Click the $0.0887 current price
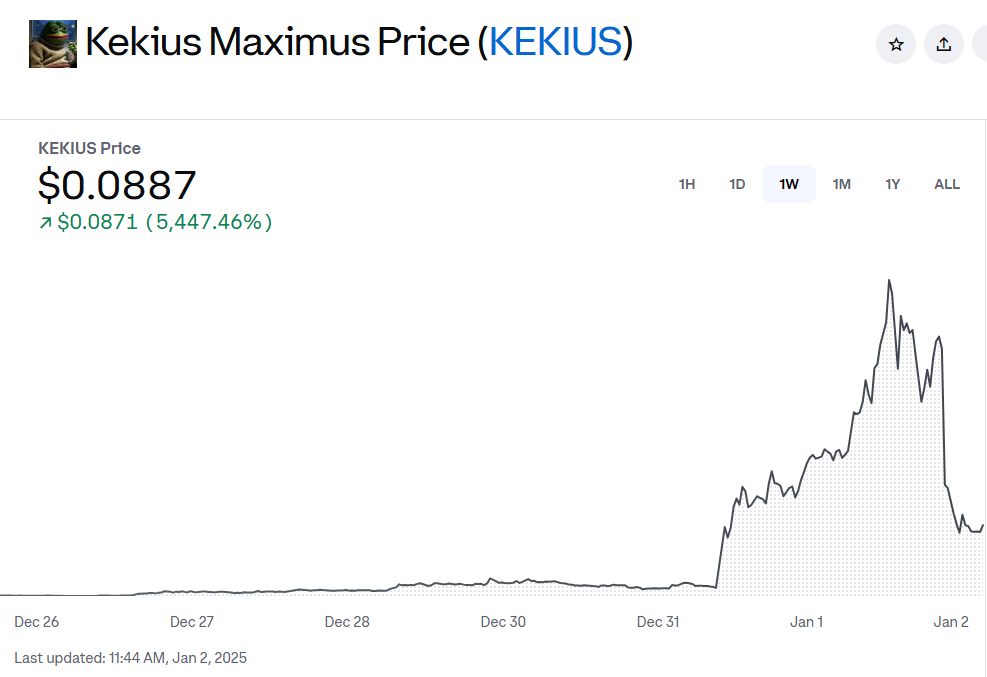This screenshot has height=677, width=987. tap(117, 185)
